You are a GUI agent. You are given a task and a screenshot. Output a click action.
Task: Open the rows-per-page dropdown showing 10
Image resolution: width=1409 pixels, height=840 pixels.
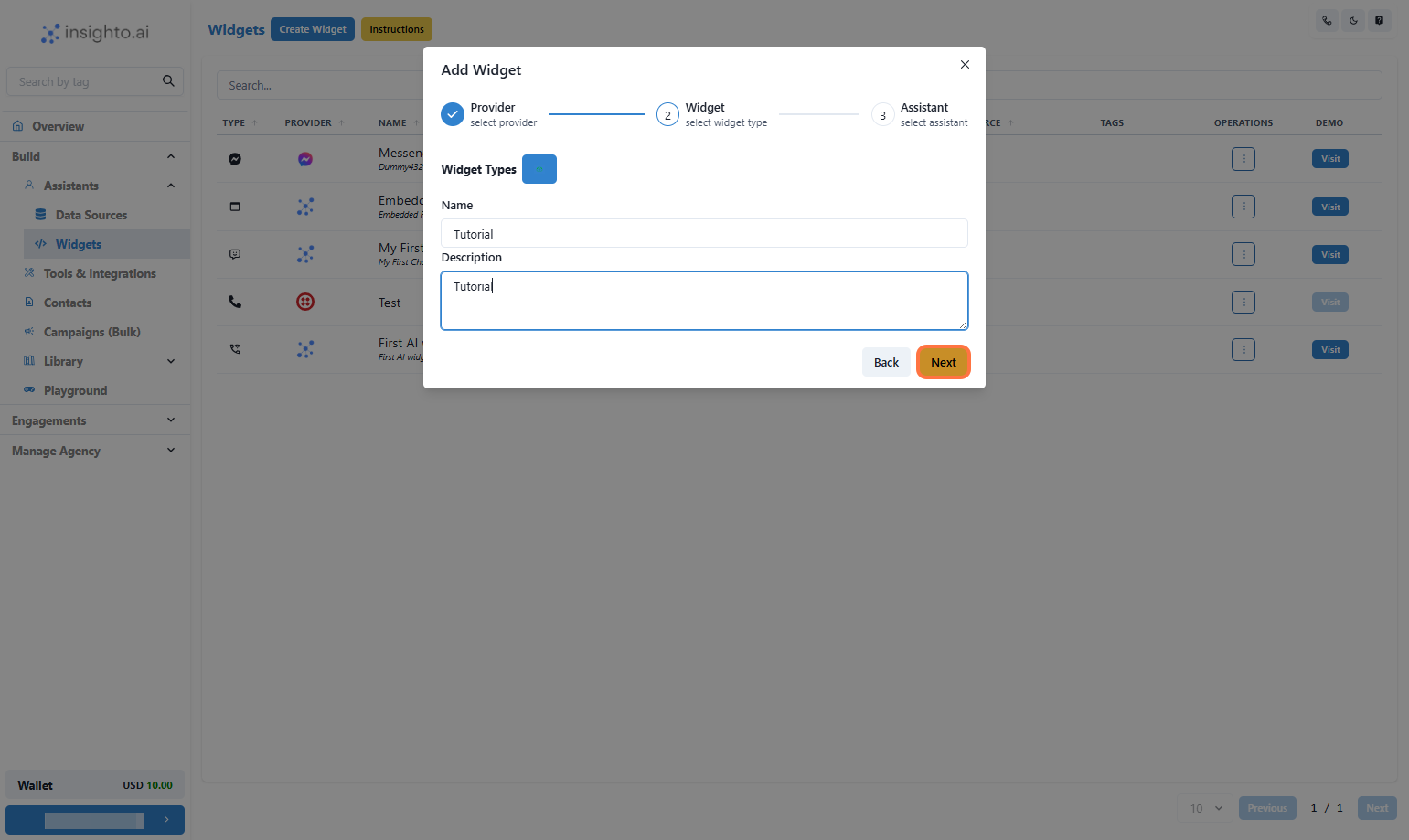1203,808
